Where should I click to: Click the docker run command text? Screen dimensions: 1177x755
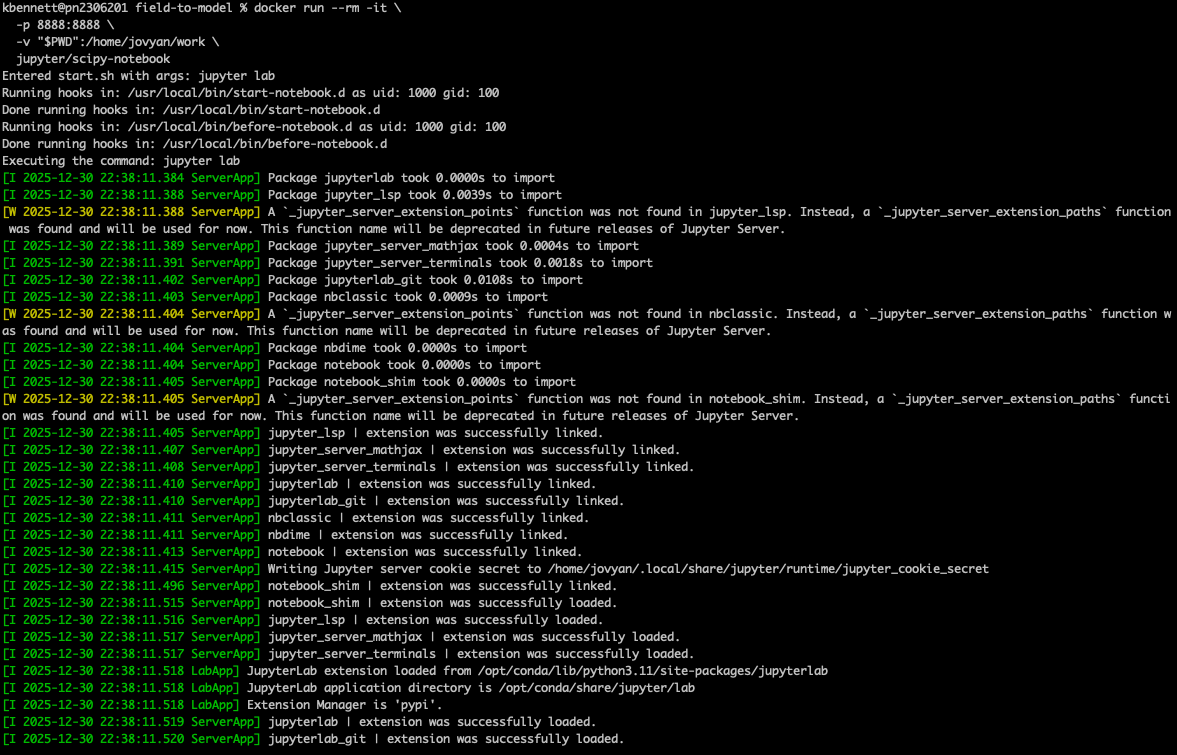(x=288, y=8)
